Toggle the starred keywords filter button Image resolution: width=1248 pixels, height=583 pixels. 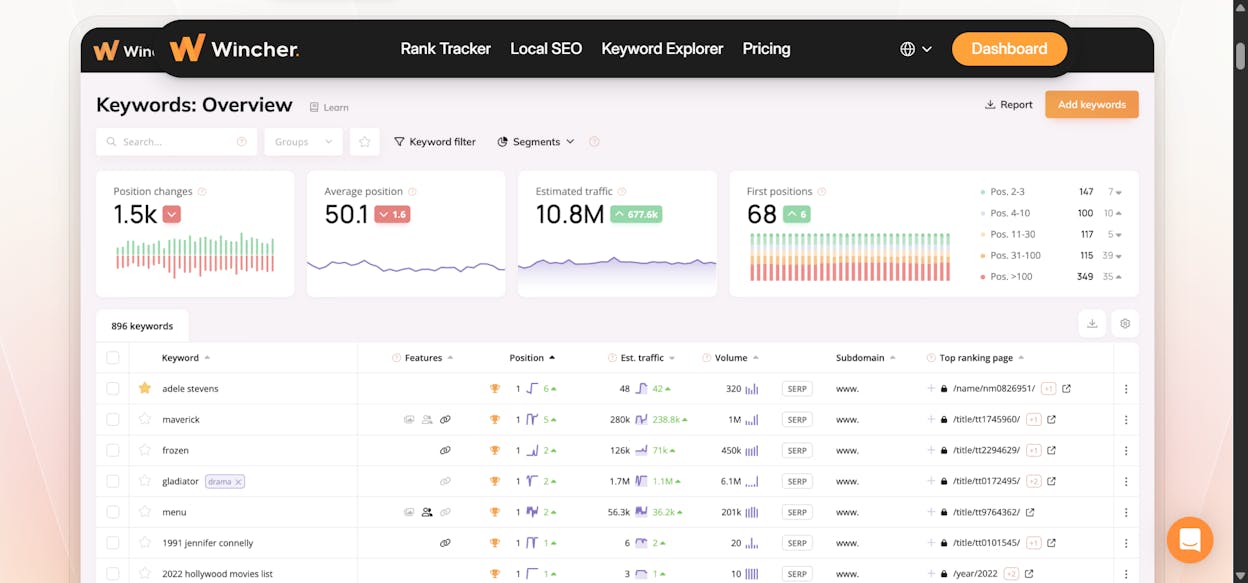[365, 142]
